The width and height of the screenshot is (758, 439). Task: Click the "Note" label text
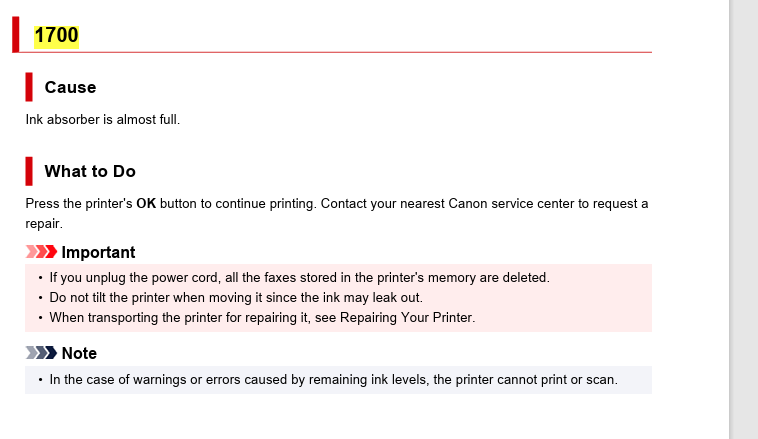[79, 353]
